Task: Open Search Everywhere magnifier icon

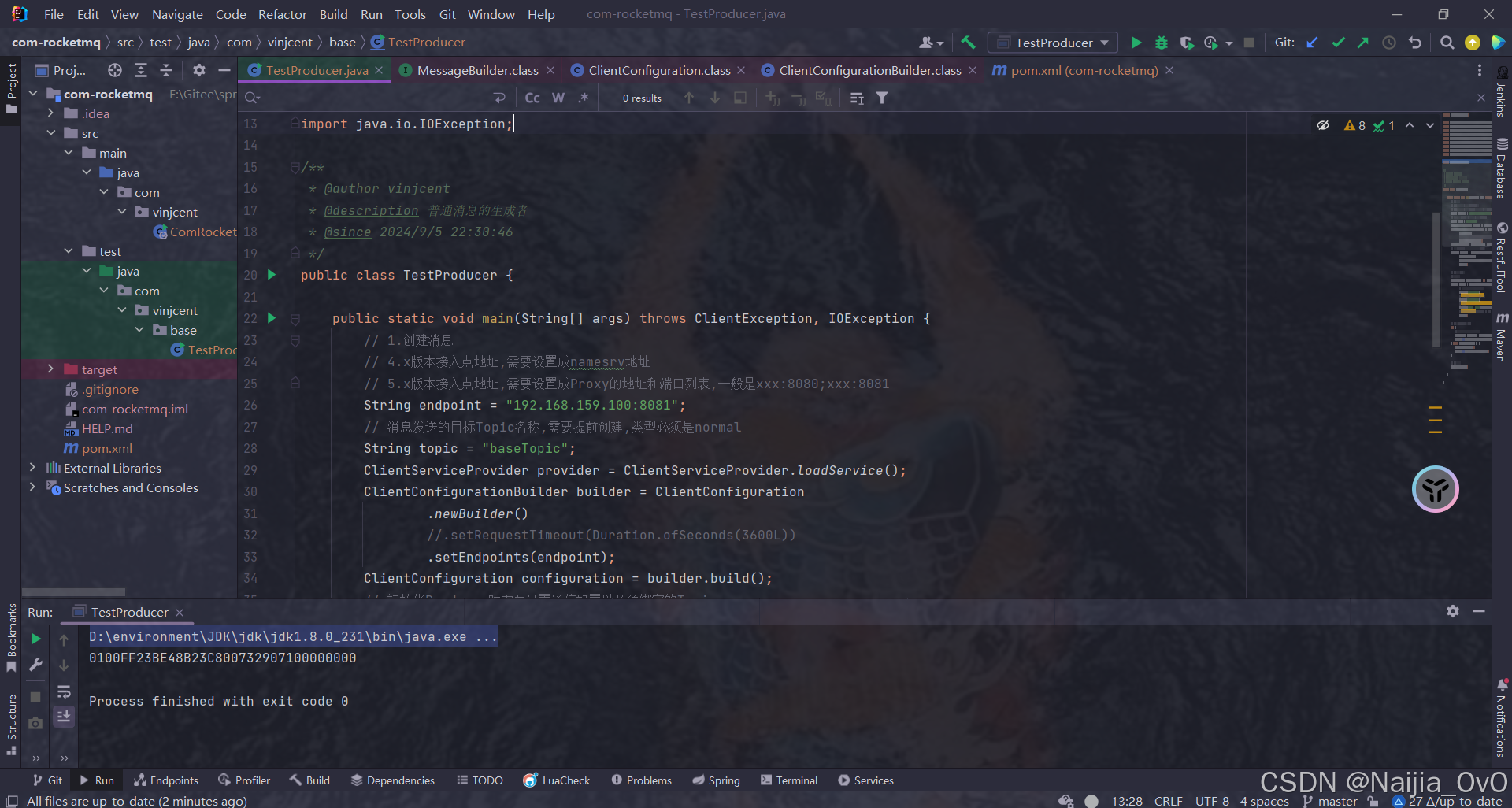Action: (x=1447, y=43)
